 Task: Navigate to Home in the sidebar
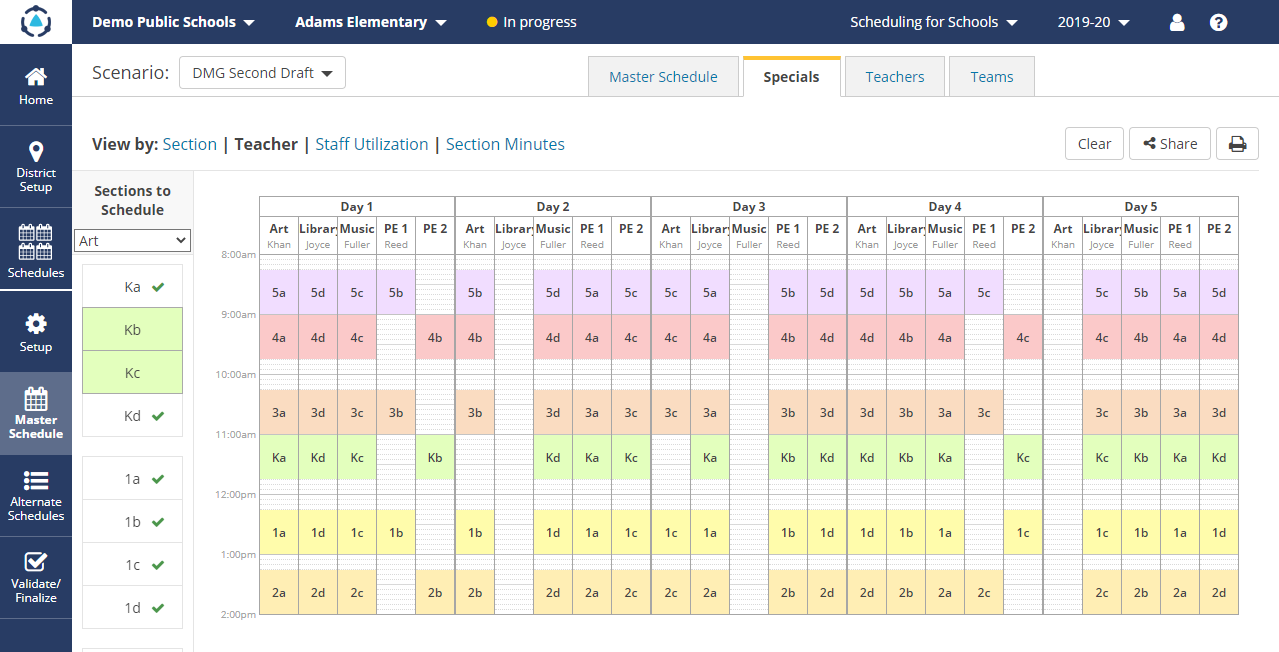36,85
